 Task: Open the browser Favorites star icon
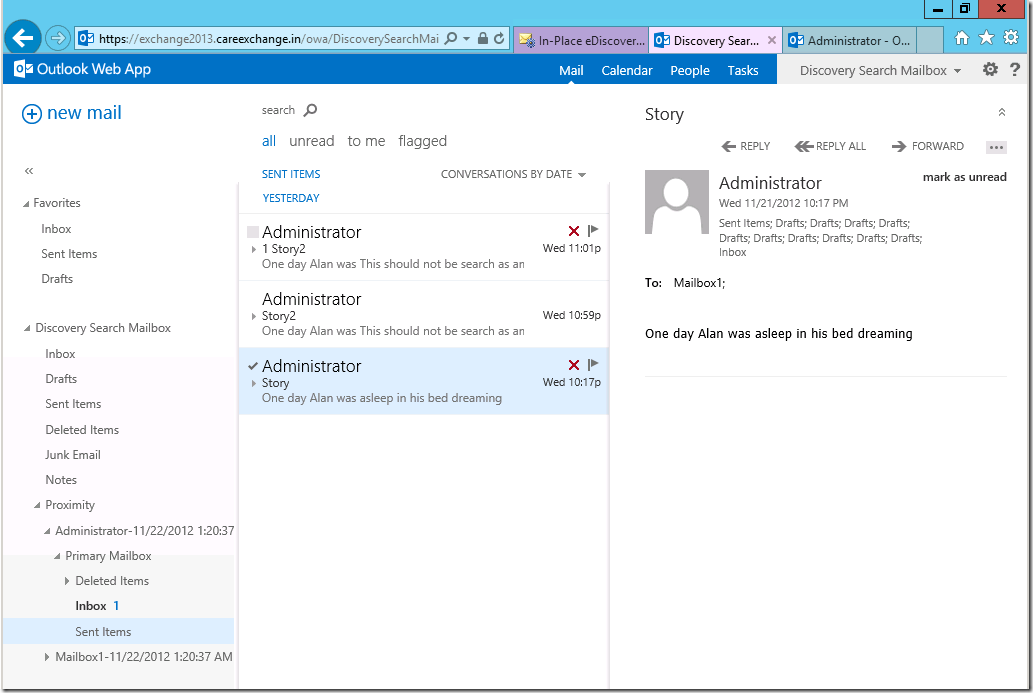pos(986,38)
